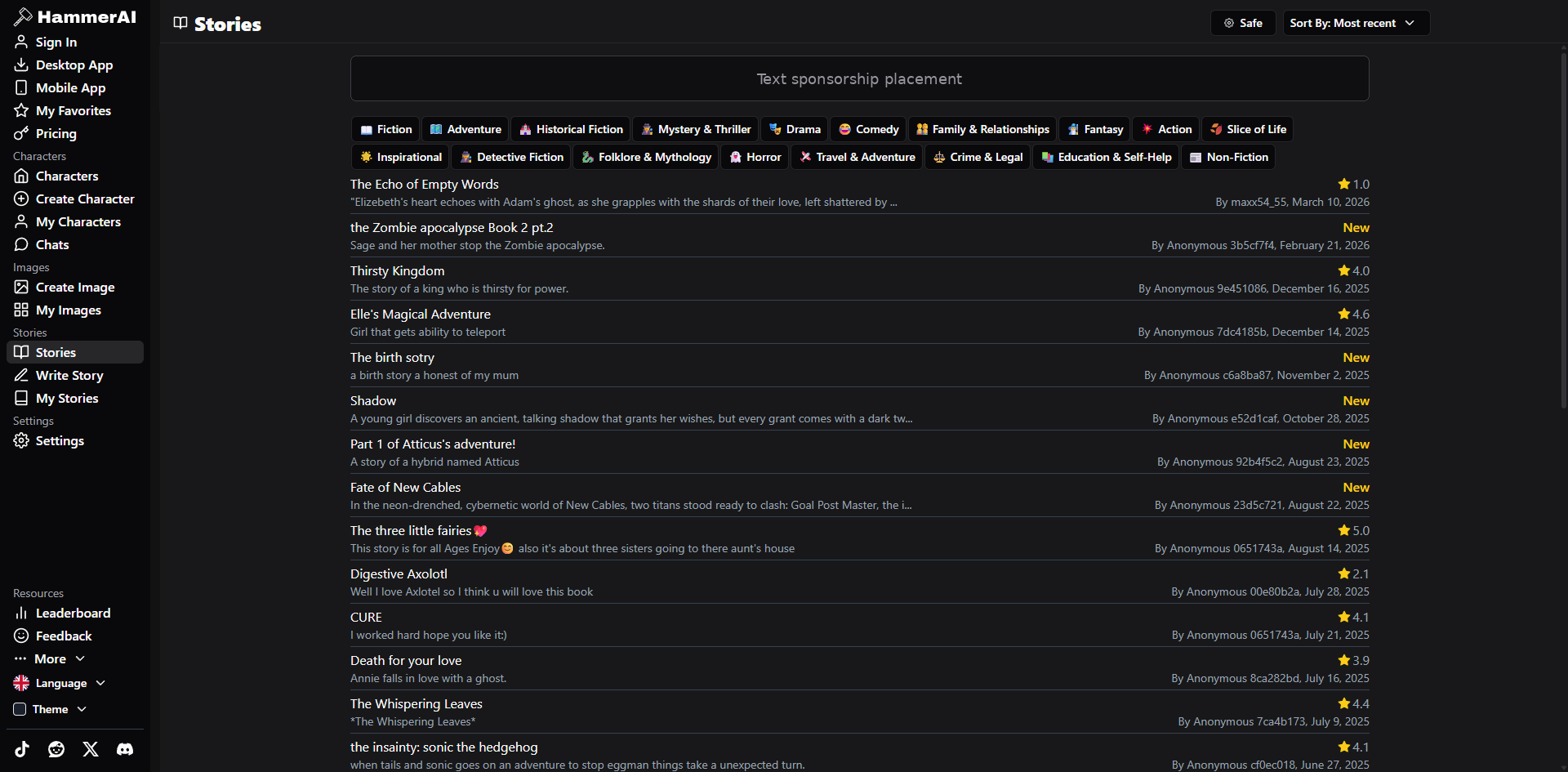
Task: Expand the Theme chevron
Action: [82, 709]
